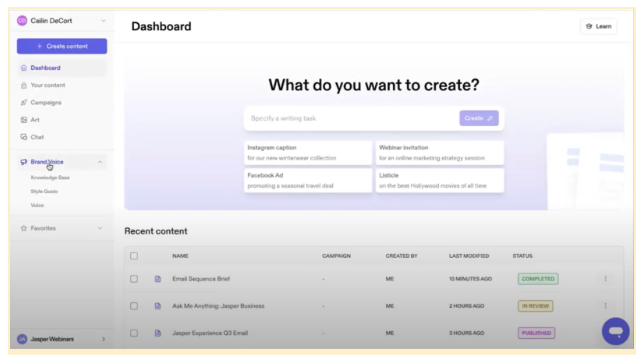Click the PUBLISHED status badge
Viewport: 642px width, 361px height.
(x=536, y=333)
